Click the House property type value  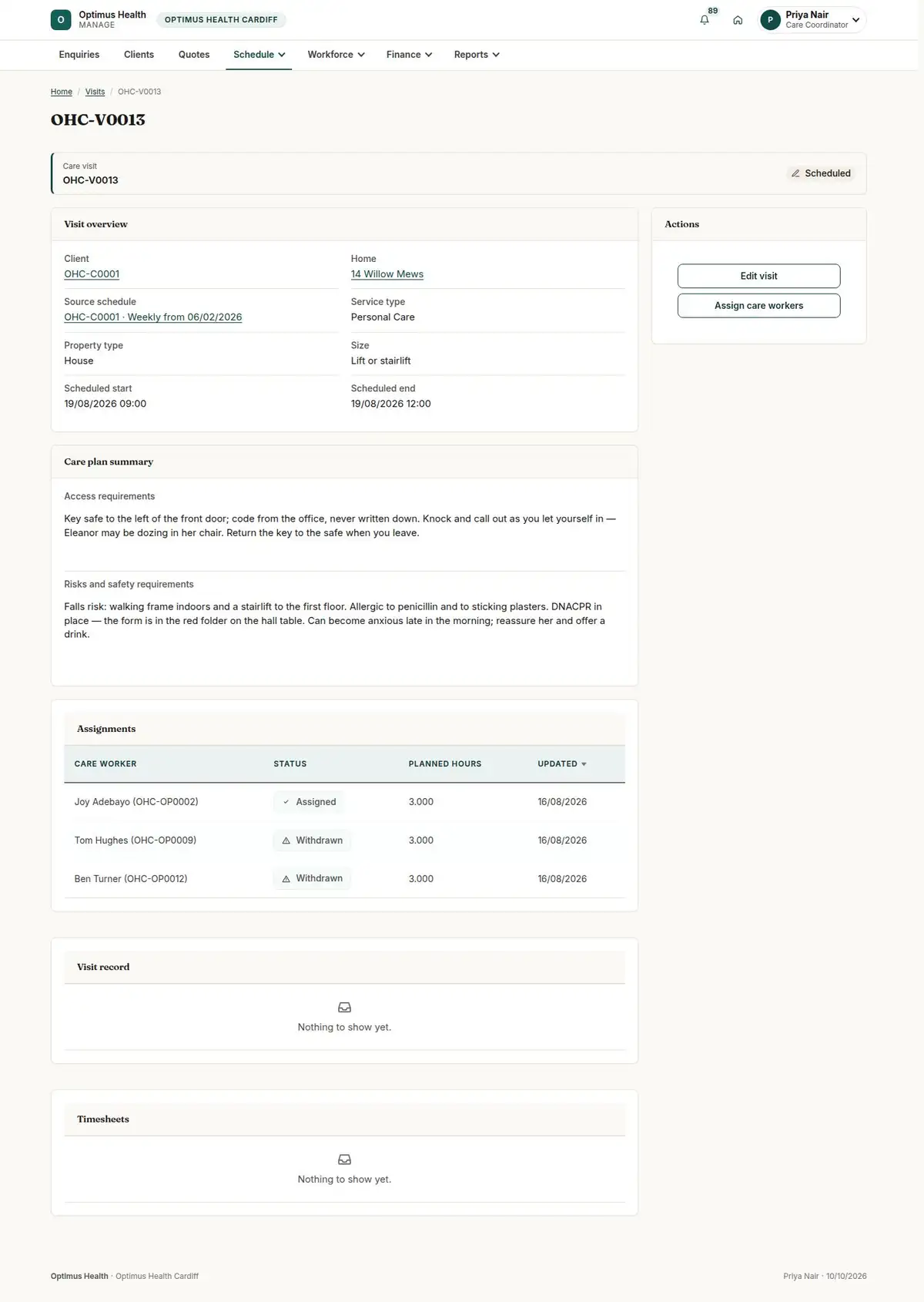pyautogui.click(x=79, y=361)
